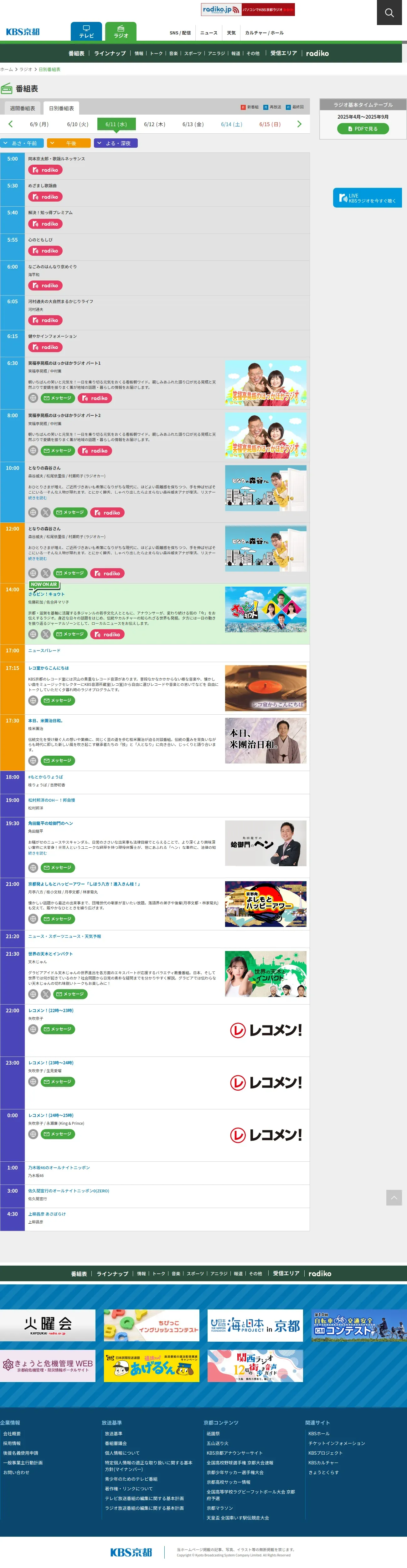Open ラインナップ in green navigation bar
This screenshot has width=407, height=1568.
pos(110,54)
